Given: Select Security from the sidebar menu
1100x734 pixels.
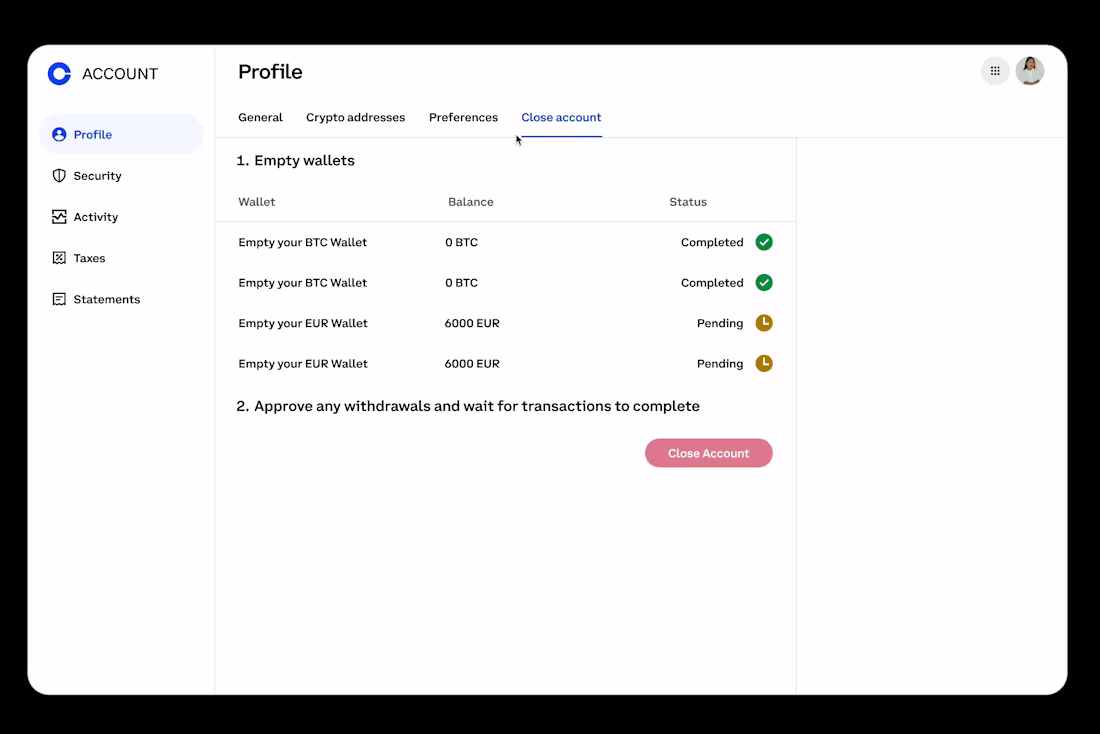Looking at the screenshot, I should [x=96, y=175].
